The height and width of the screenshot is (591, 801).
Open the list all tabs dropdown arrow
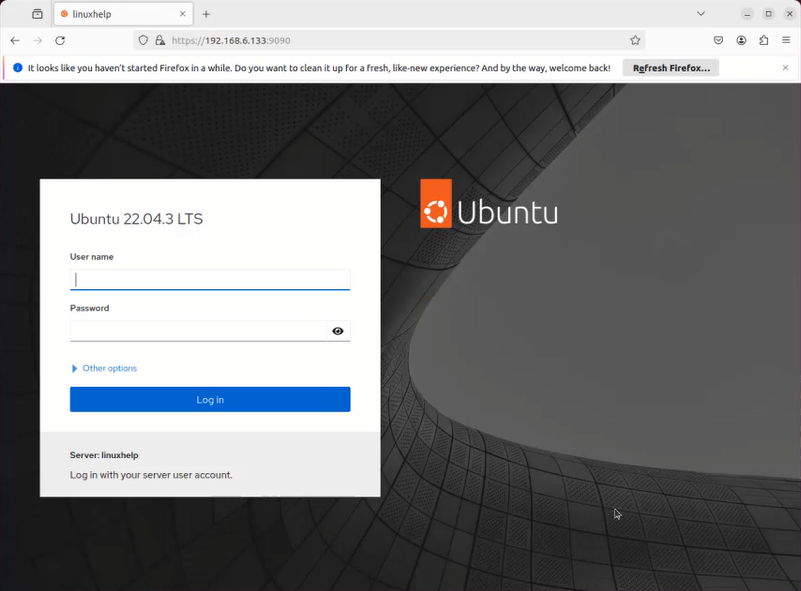(x=701, y=14)
